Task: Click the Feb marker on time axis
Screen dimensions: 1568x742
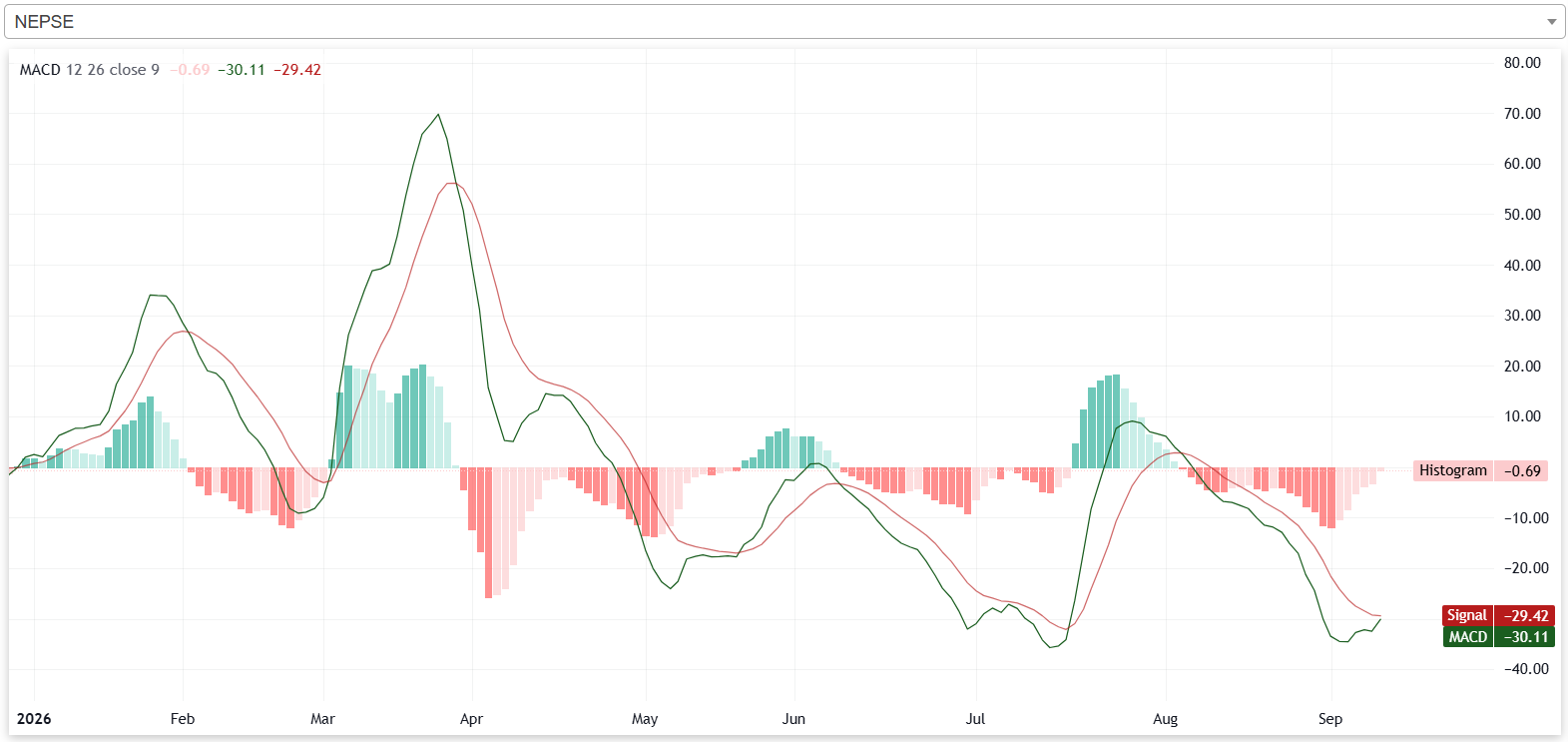Action: coord(183,719)
